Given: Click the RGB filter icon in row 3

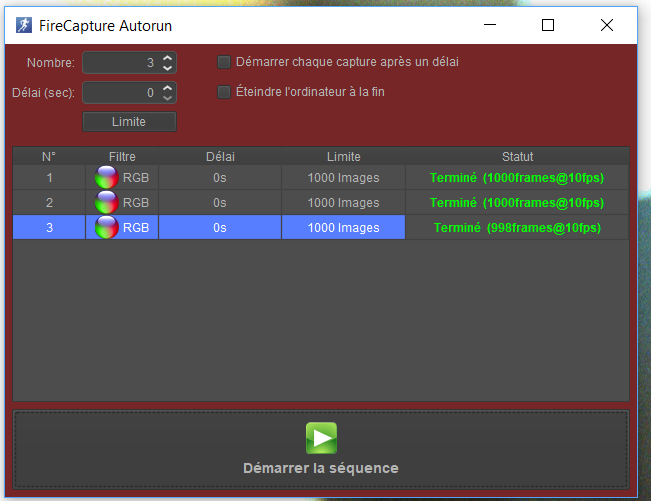Looking at the screenshot, I should click(107, 227).
